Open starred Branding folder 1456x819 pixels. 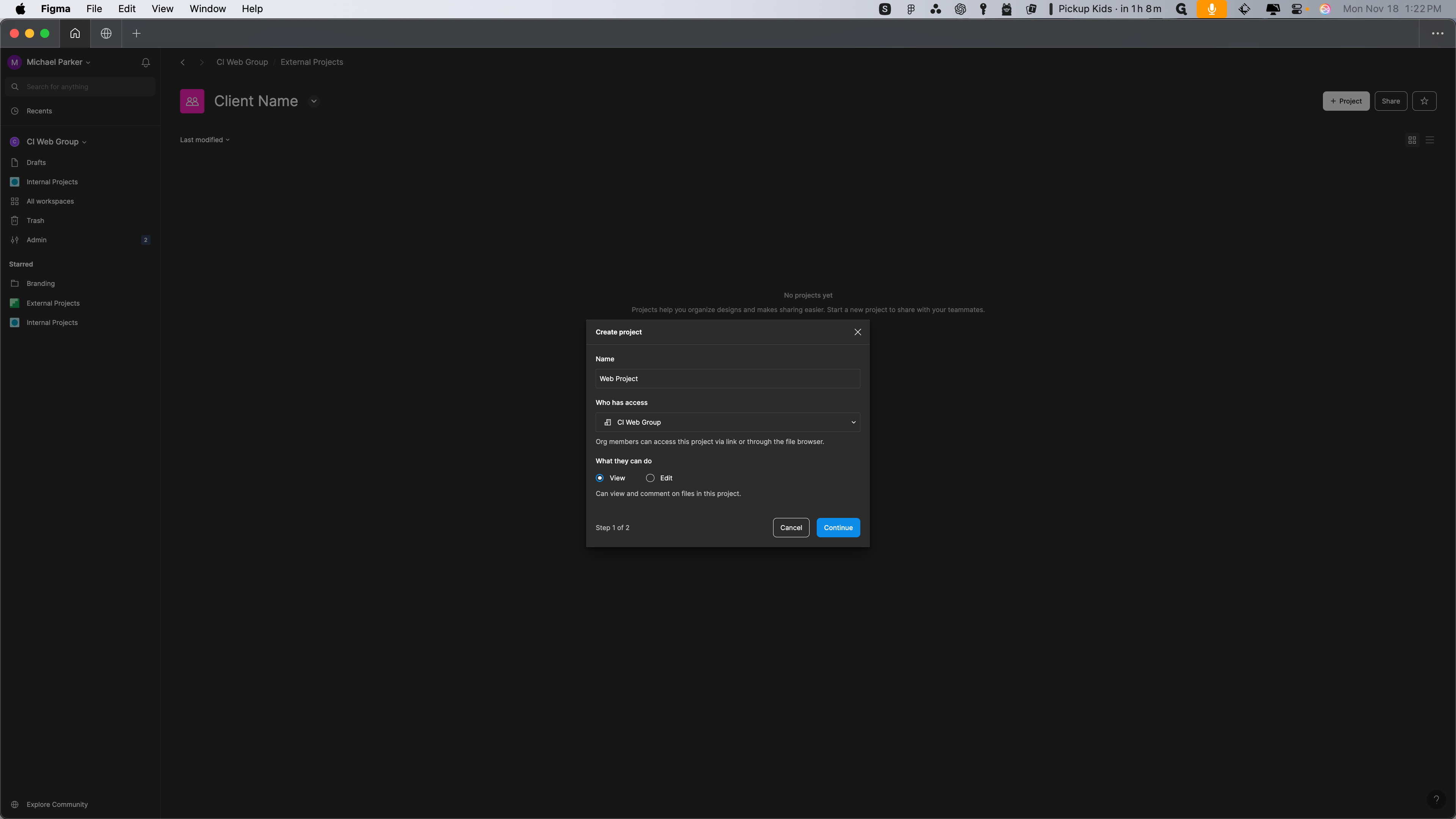80,284
